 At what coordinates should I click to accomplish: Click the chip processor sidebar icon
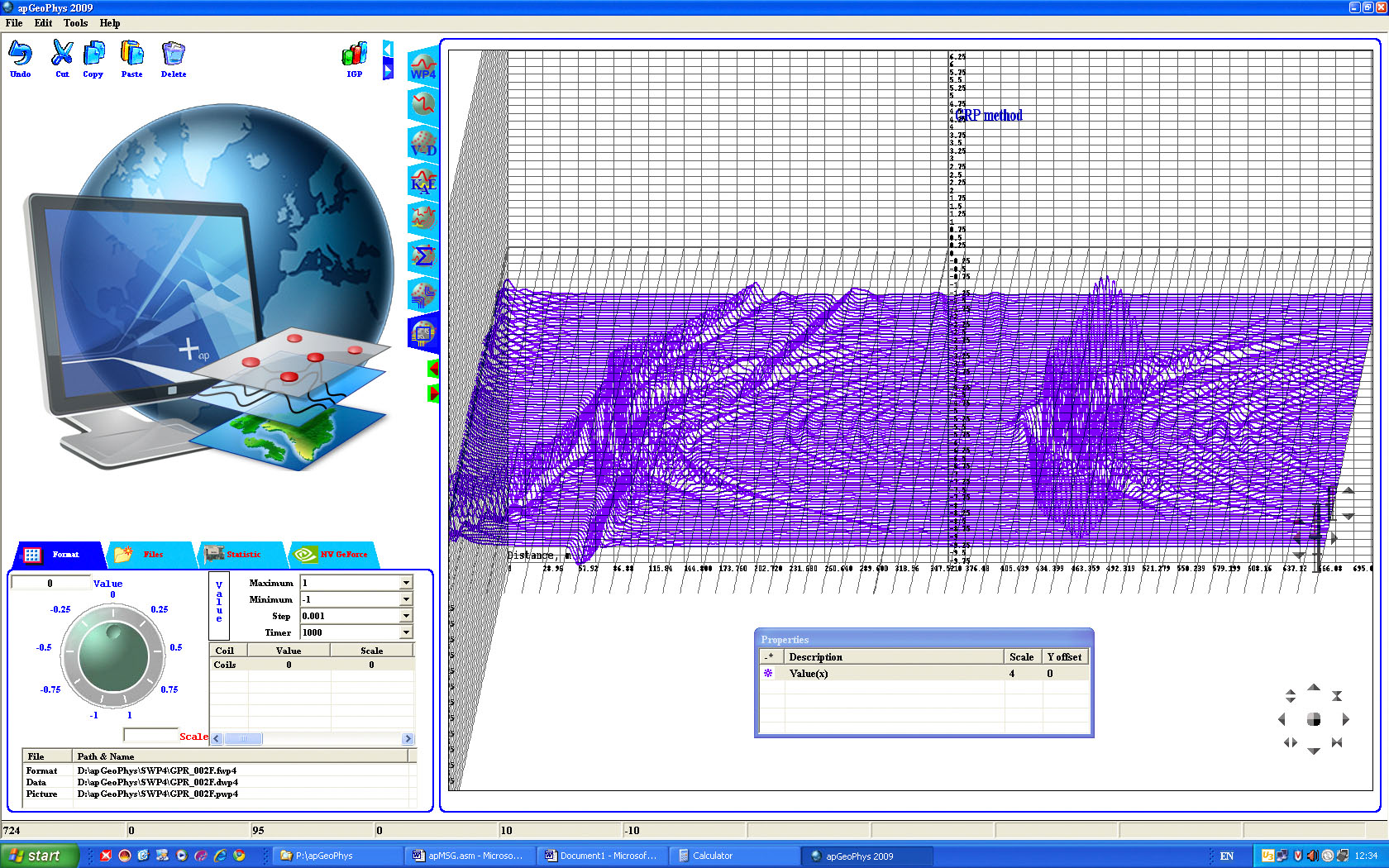(423, 332)
